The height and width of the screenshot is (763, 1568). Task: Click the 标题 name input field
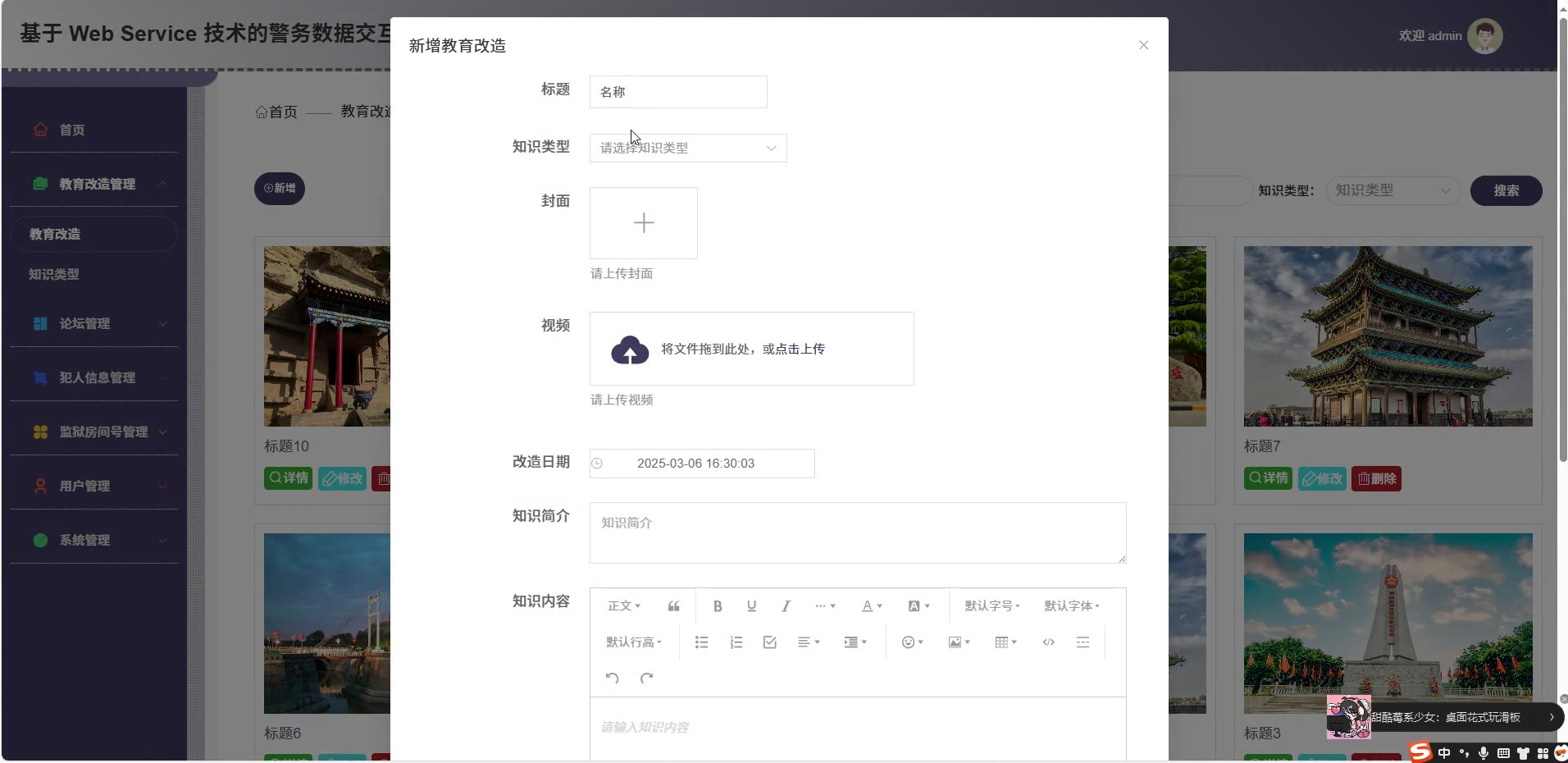coord(678,92)
